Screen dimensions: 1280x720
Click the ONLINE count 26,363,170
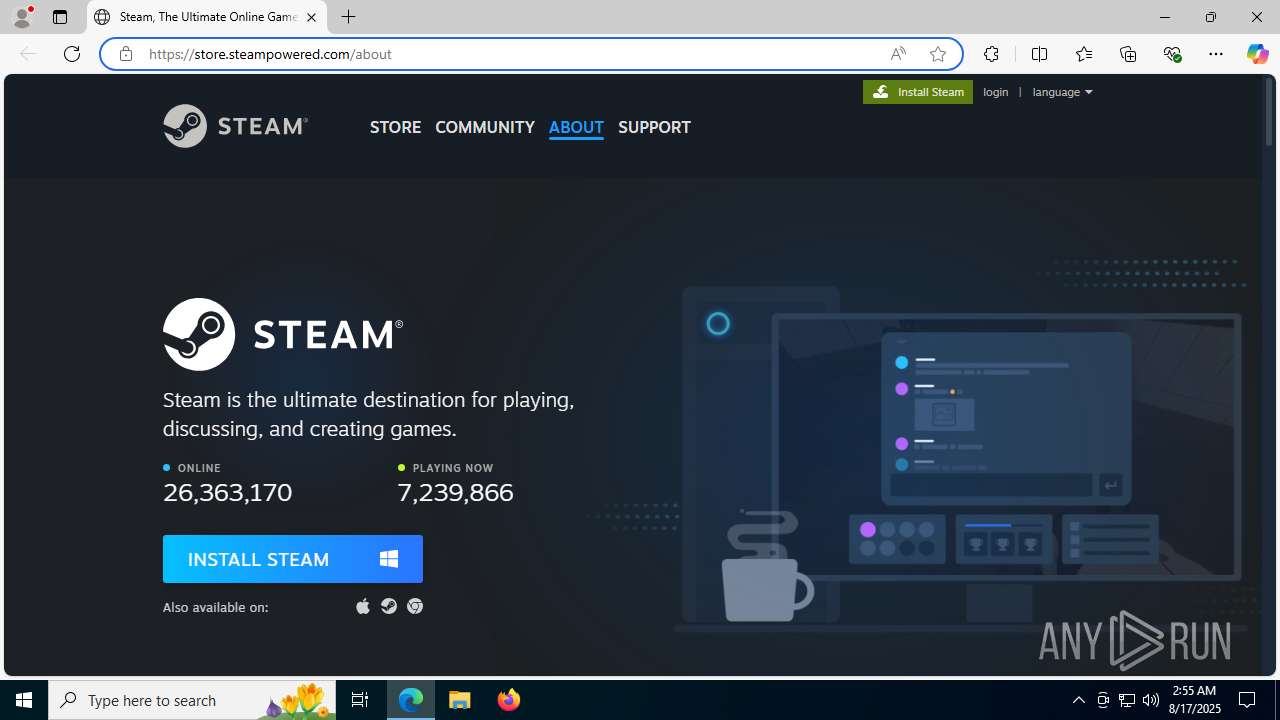(x=227, y=492)
